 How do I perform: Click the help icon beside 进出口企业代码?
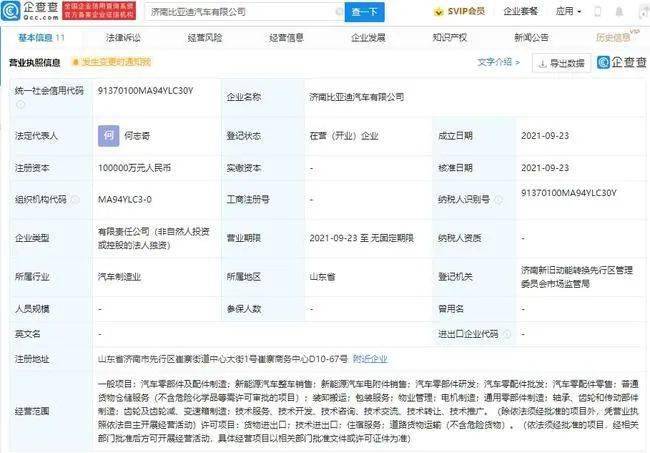click(x=507, y=334)
